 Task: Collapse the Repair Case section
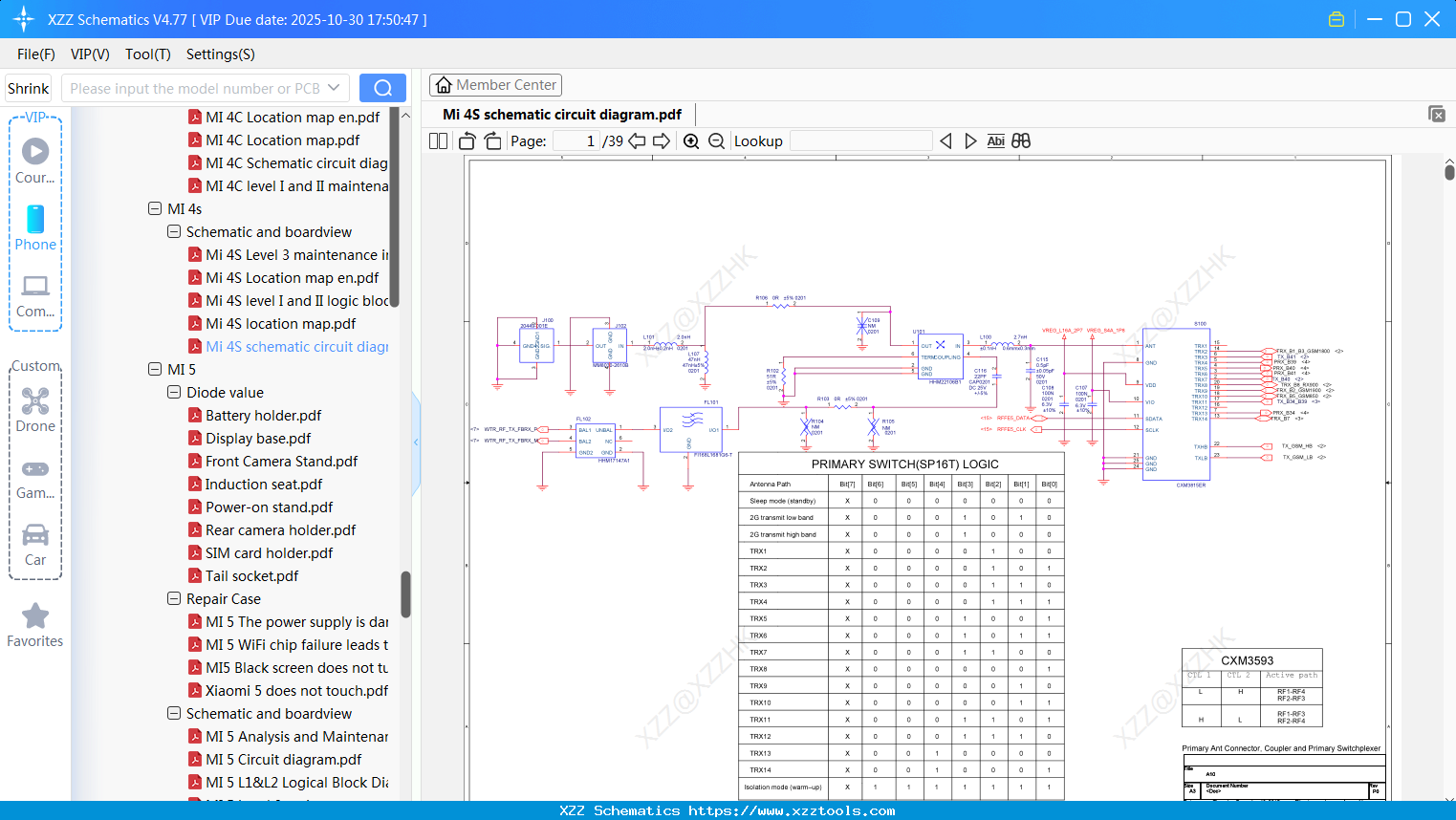point(174,598)
